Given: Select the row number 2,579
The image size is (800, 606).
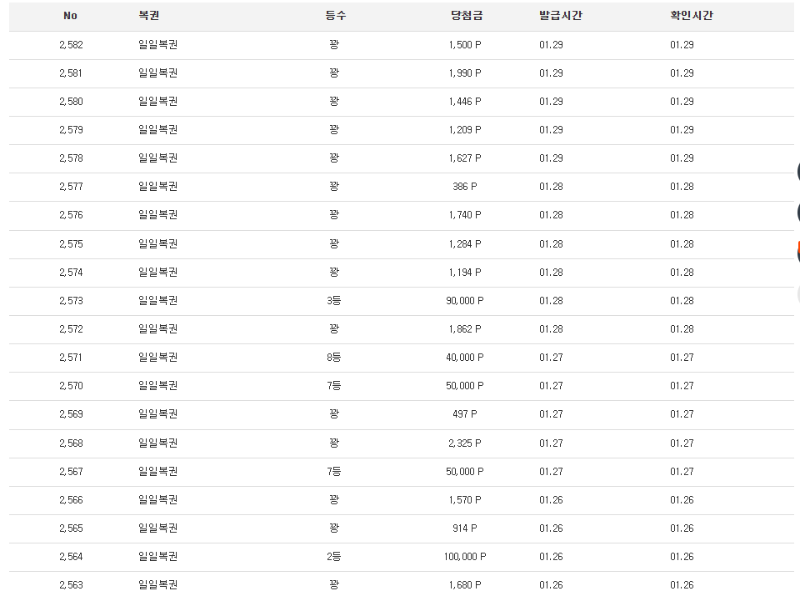Looking at the screenshot, I should (71, 130).
